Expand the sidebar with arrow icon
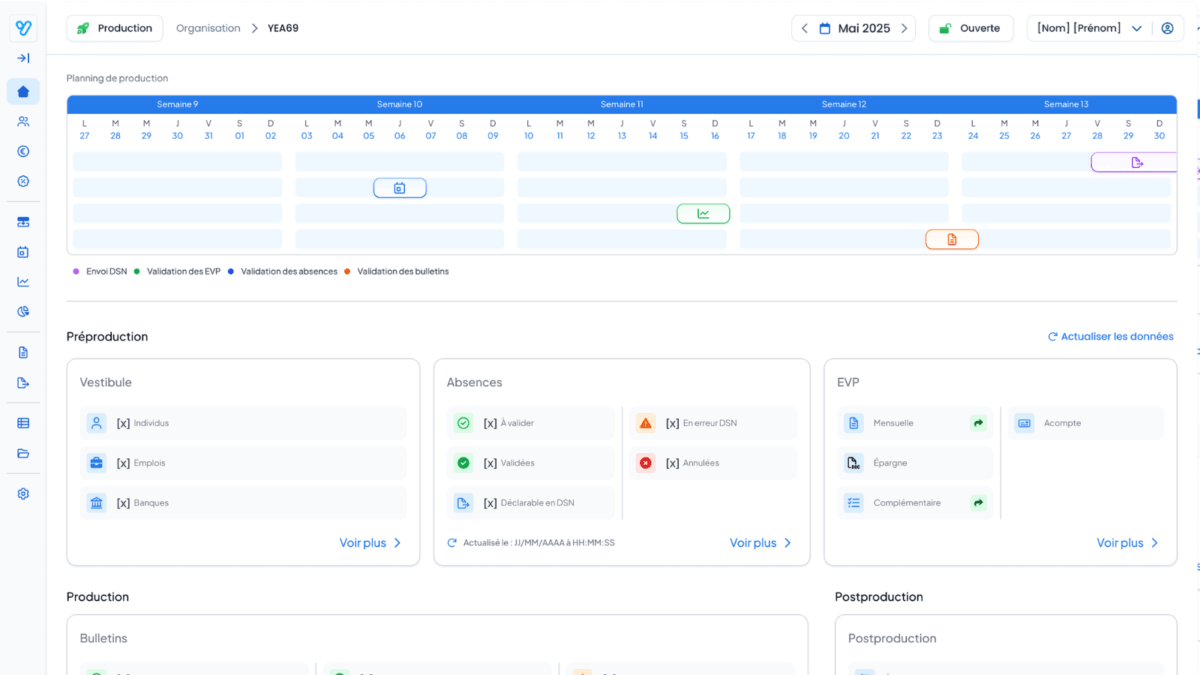This screenshot has width=1200, height=675. coord(23,58)
